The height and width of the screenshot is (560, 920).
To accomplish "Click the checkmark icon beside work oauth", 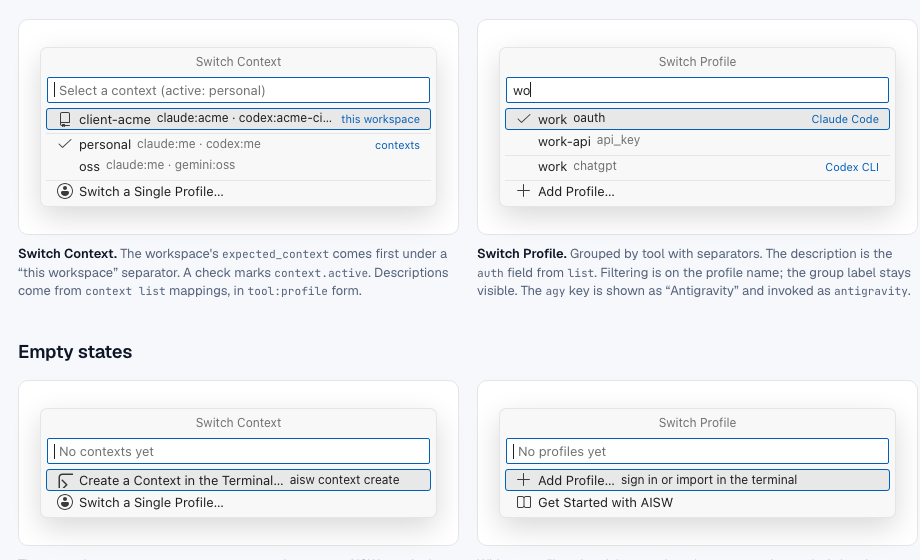I will [x=524, y=119].
